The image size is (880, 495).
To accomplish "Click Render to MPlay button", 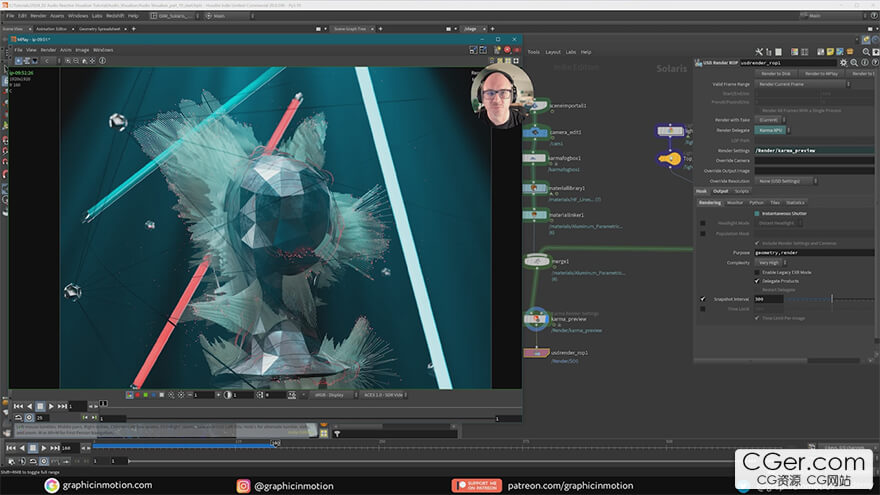I will point(821,74).
